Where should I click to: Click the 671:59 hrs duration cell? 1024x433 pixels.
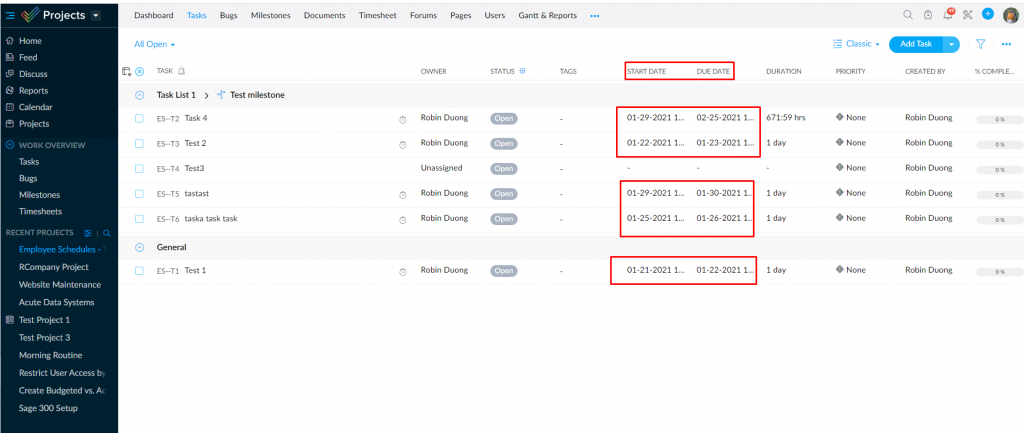[786, 118]
